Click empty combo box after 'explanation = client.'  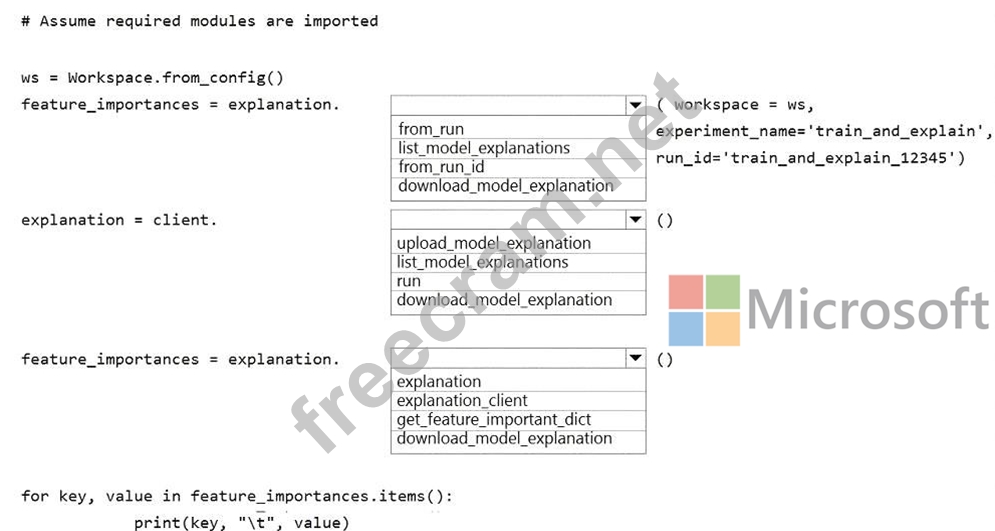point(507,220)
